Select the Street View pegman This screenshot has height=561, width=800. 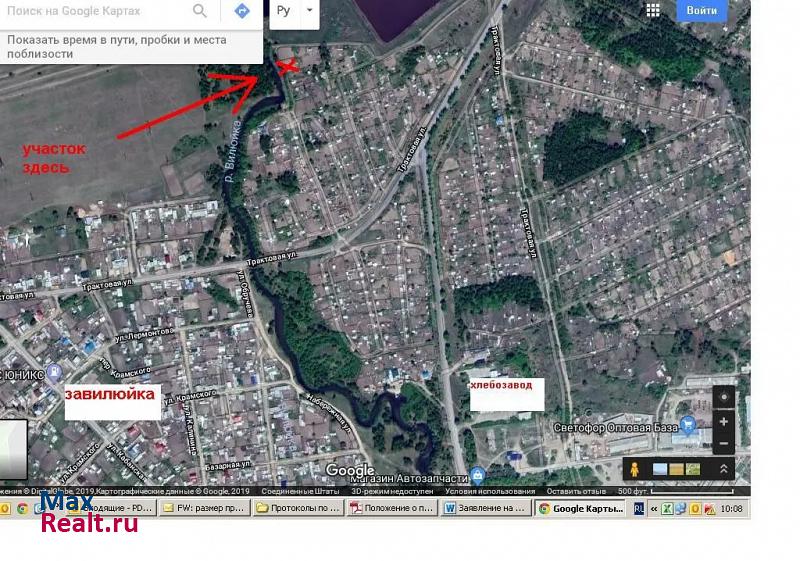635,469
